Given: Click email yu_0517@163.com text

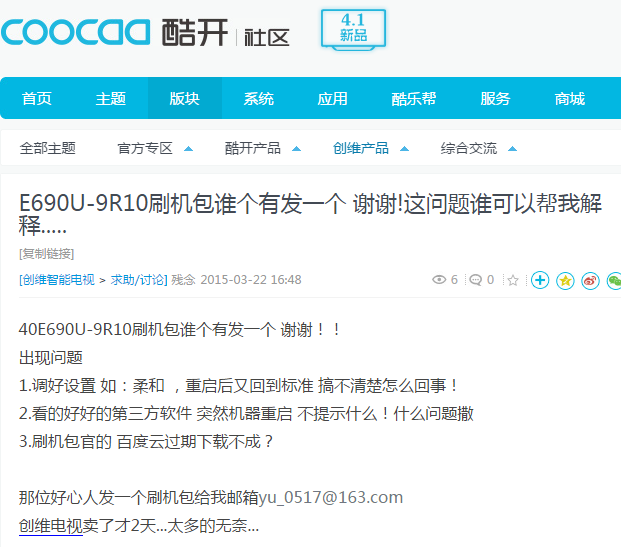Looking at the screenshot, I should tap(331, 497).
